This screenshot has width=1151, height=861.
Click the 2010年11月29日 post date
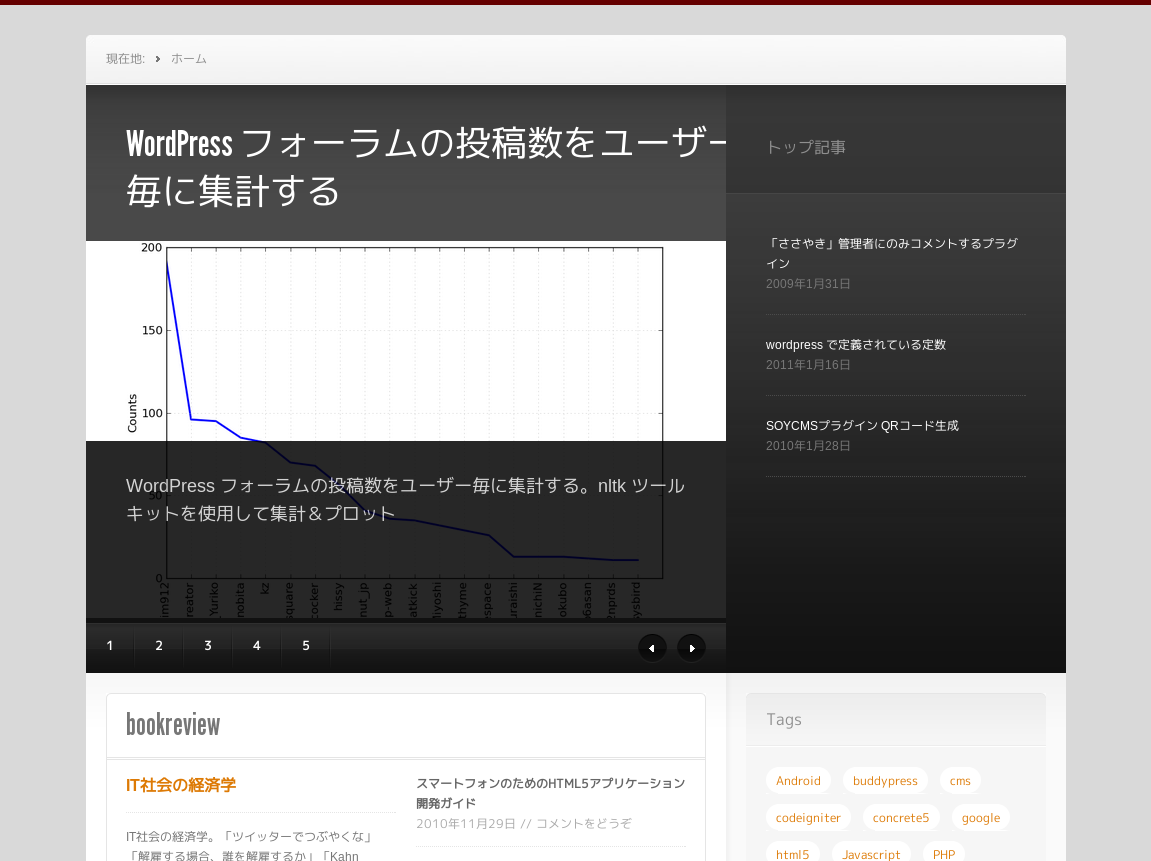coord(466,824)
